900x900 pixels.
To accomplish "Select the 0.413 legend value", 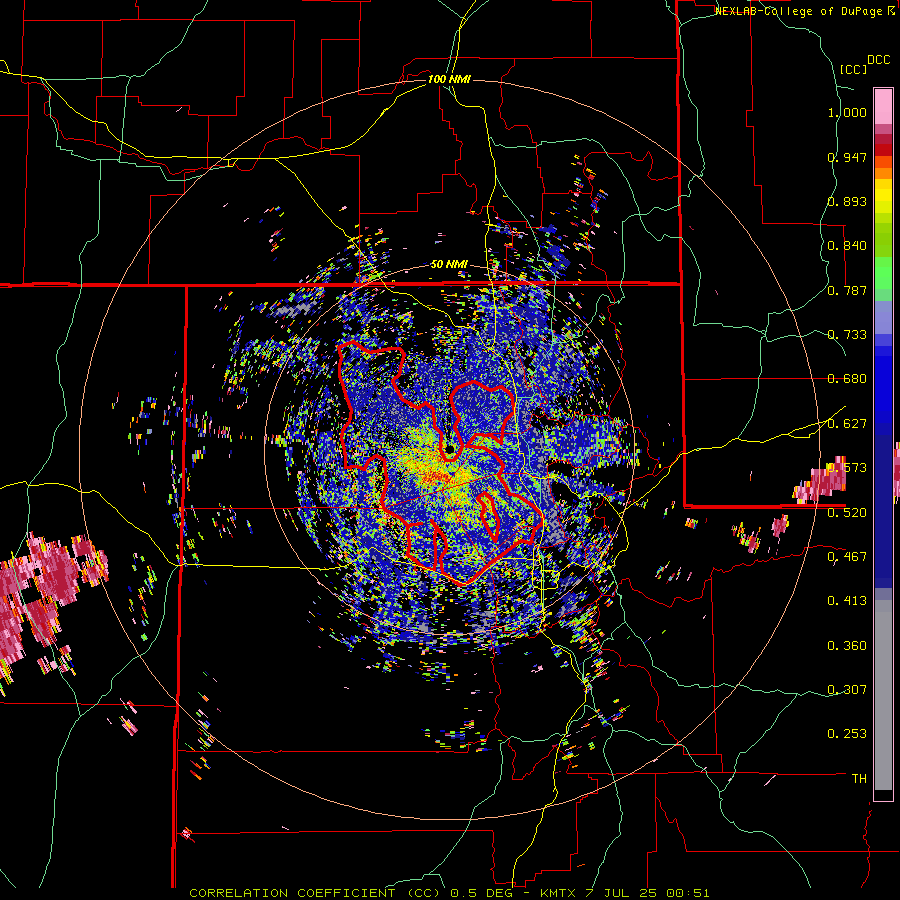I will pyautogui.click(x=847, y=601).
